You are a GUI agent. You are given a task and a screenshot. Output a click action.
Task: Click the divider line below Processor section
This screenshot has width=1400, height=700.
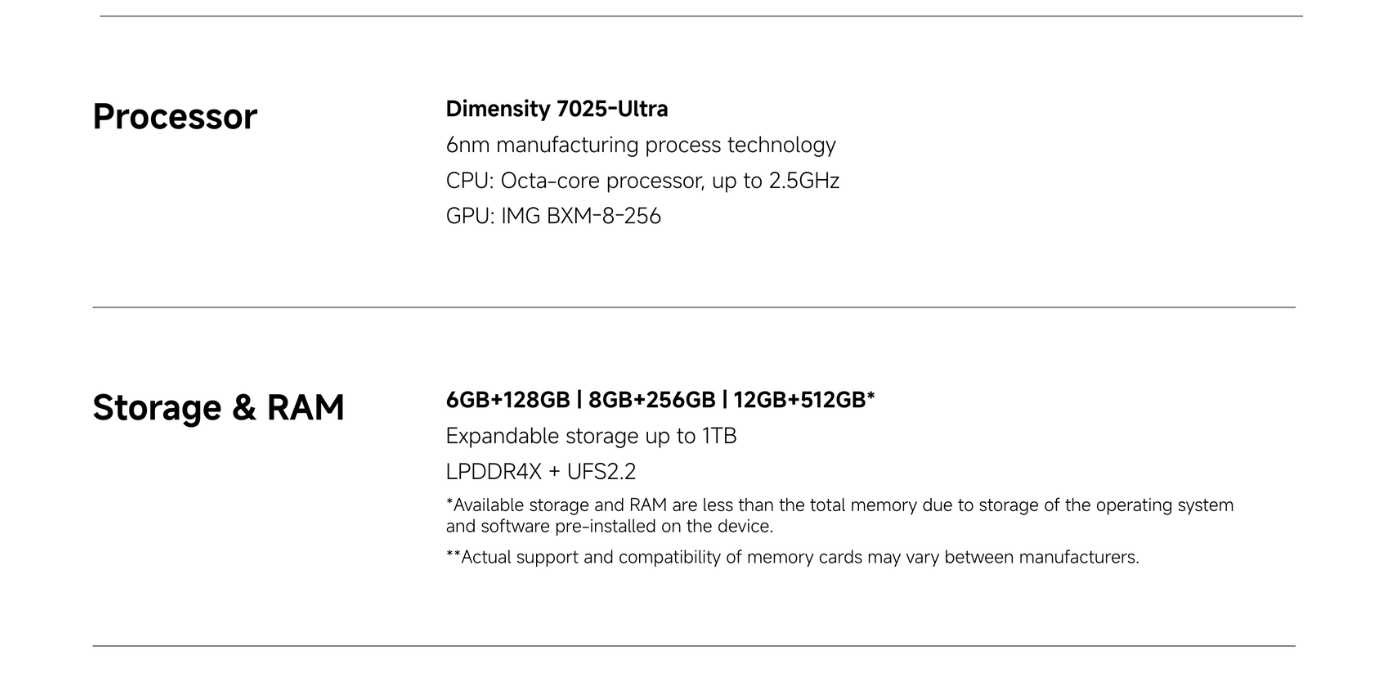coord(694,307)
